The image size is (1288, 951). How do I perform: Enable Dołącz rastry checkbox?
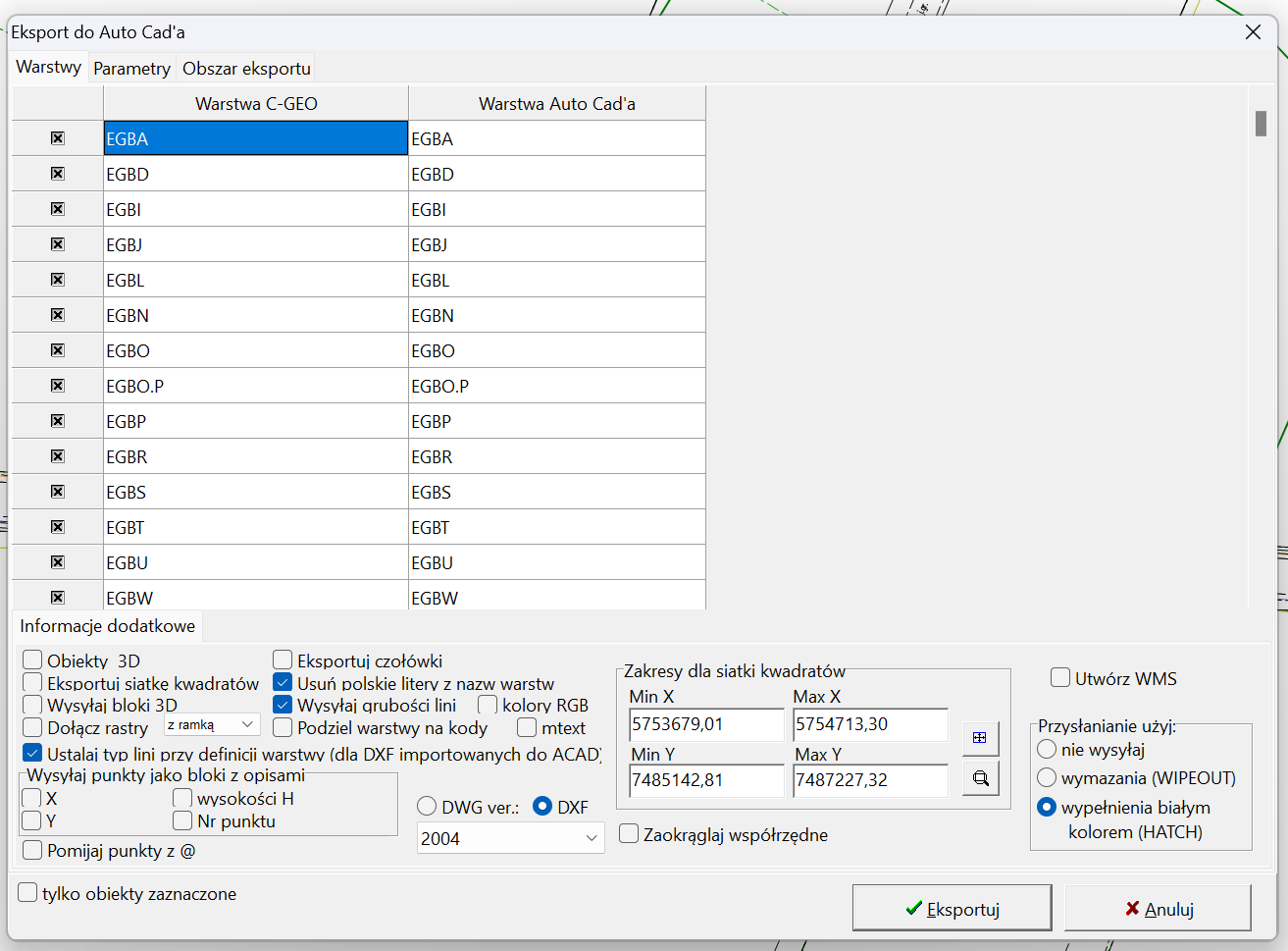point(32,727)
